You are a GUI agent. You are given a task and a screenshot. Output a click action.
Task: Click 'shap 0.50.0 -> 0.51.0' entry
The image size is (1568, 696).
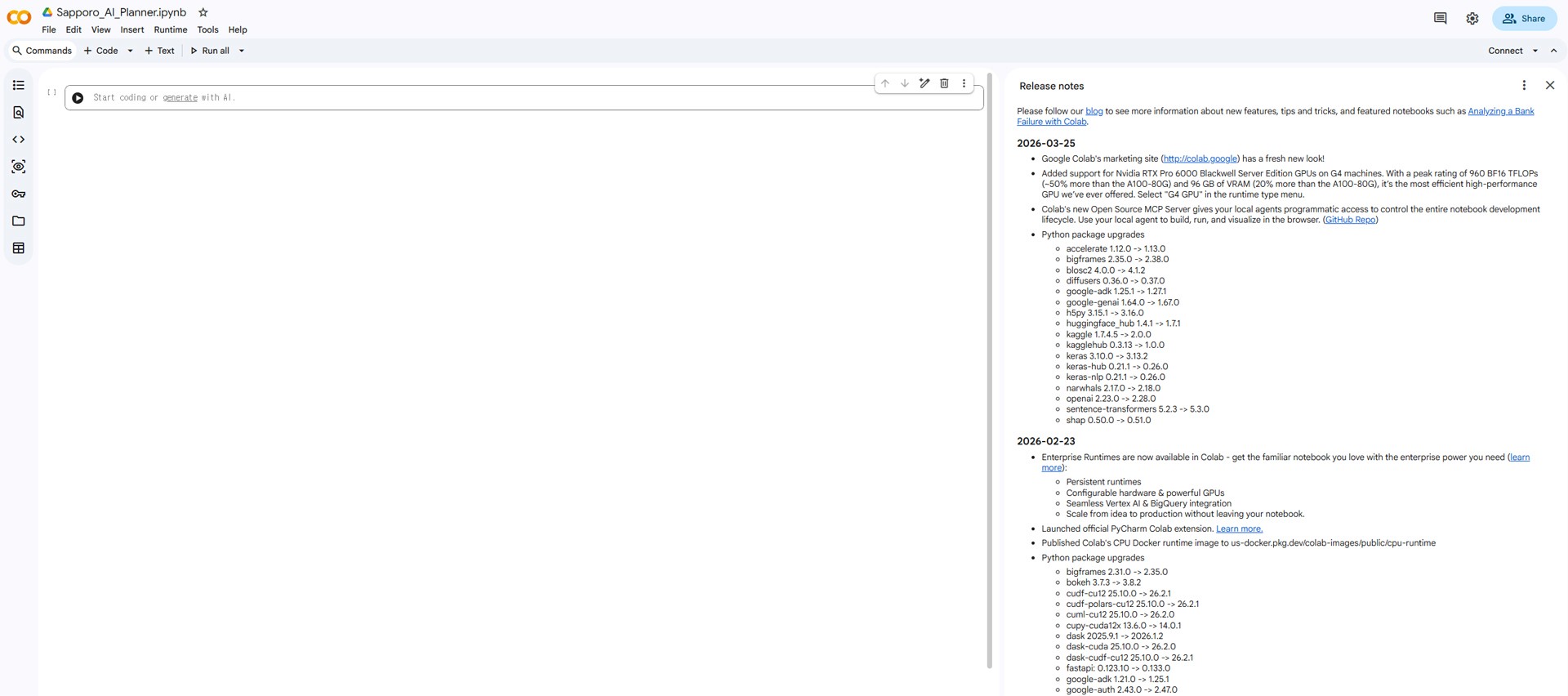click(x=1108, y=420)
